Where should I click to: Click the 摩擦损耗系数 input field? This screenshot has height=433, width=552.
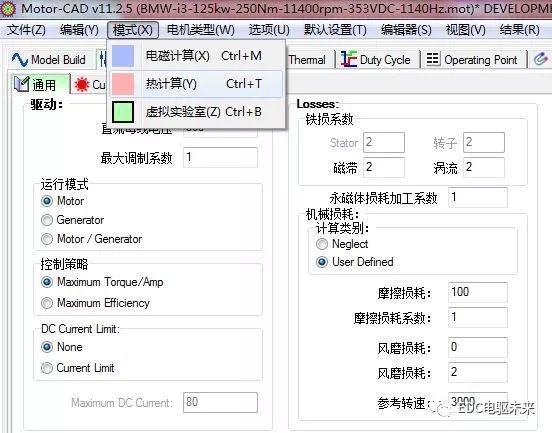(x=478, y=317)
